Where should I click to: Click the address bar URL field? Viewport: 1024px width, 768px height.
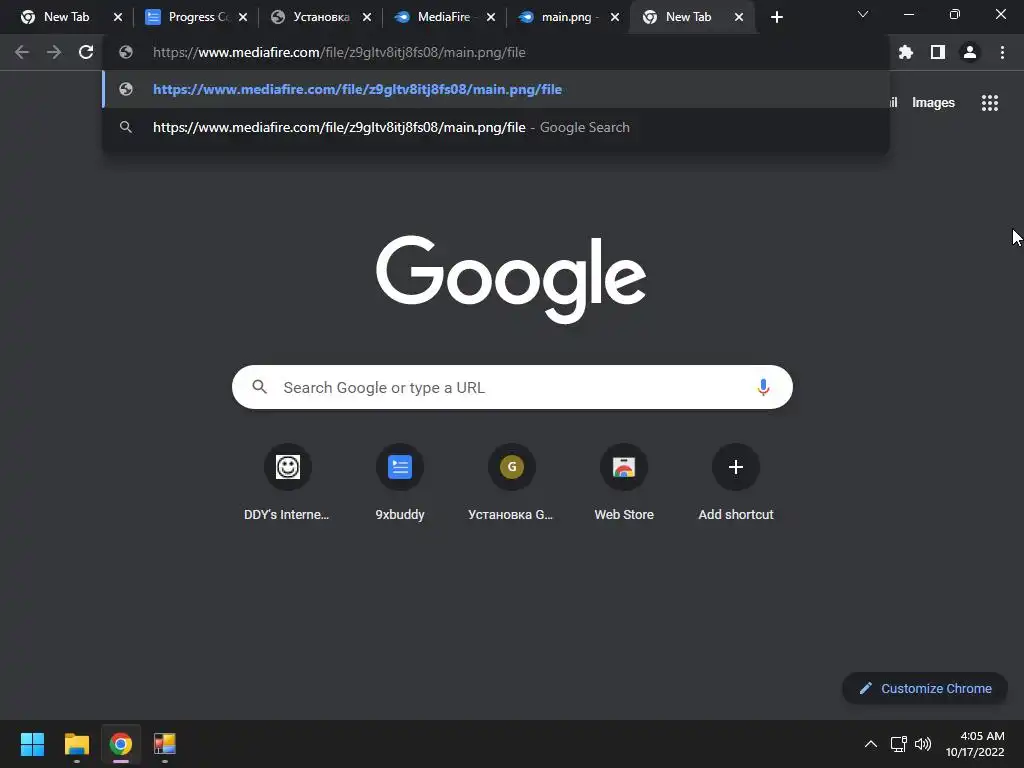pos(496,52)
